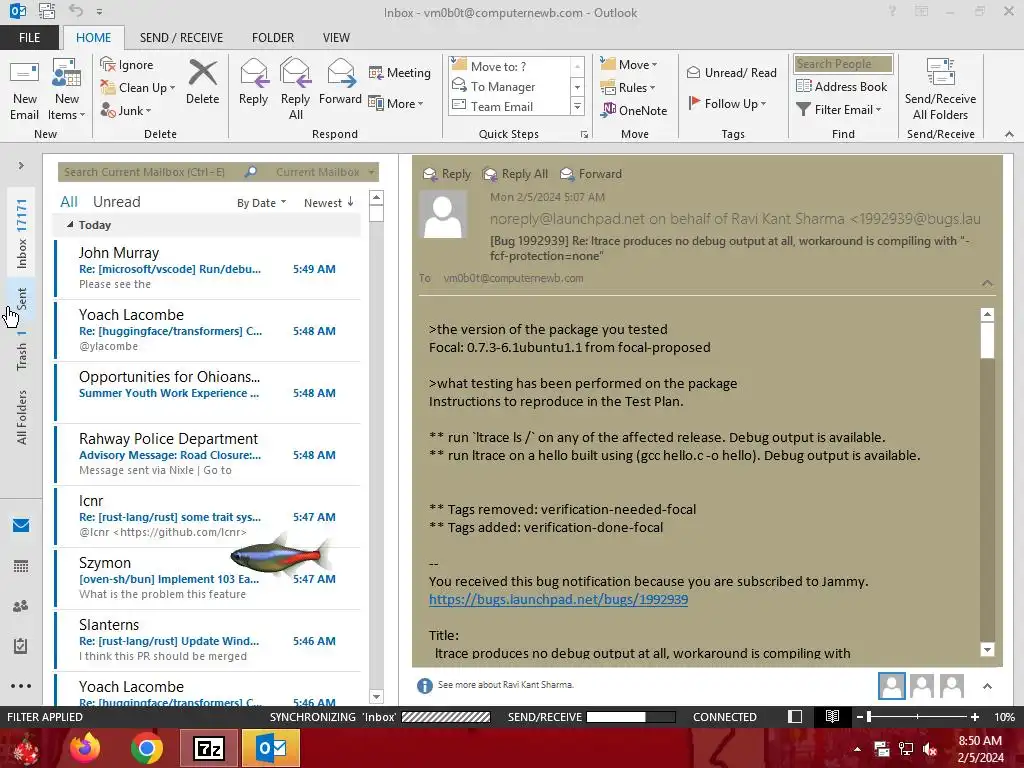Send the message to OneNote
This screenshot has height=768, width=1024.
pyautogui.click(x=633, y=110)
